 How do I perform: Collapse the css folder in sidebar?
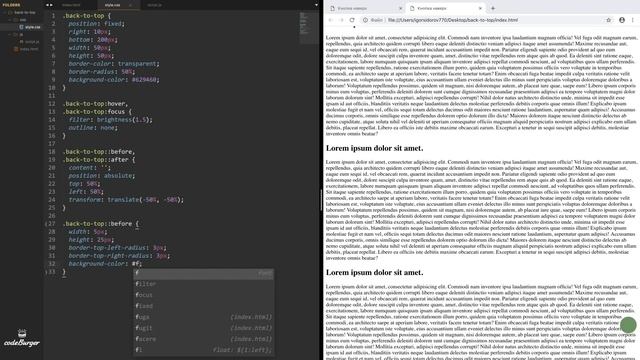click(10, 20)
